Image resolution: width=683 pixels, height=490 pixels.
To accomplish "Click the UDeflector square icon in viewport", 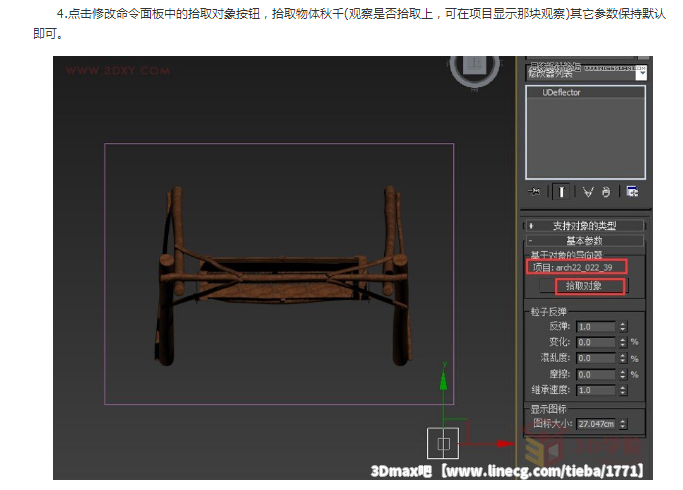I will (443, 443).
